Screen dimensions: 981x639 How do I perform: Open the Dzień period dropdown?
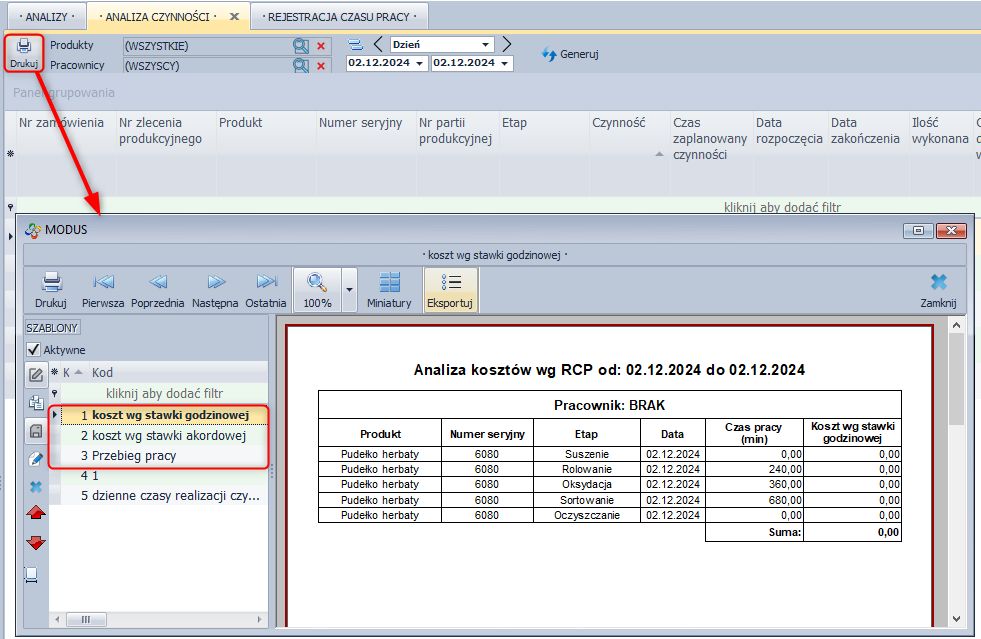(x=486, y=45)
